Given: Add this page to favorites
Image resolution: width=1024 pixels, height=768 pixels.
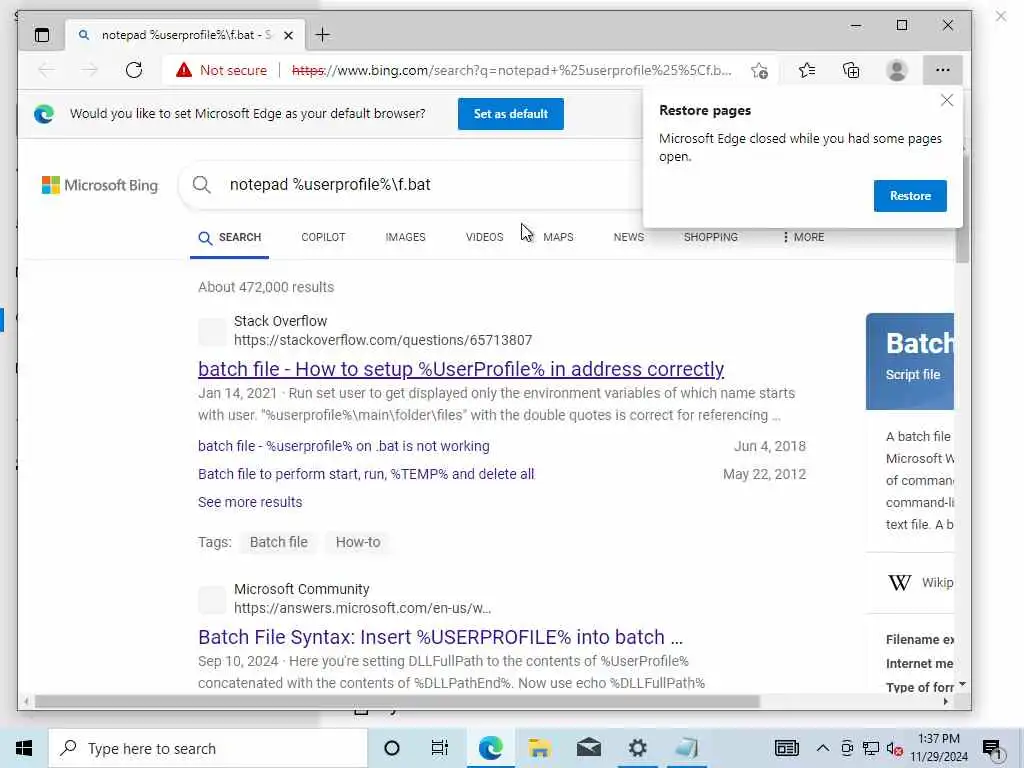Looking at the screenshot, I should coord(759,71).
